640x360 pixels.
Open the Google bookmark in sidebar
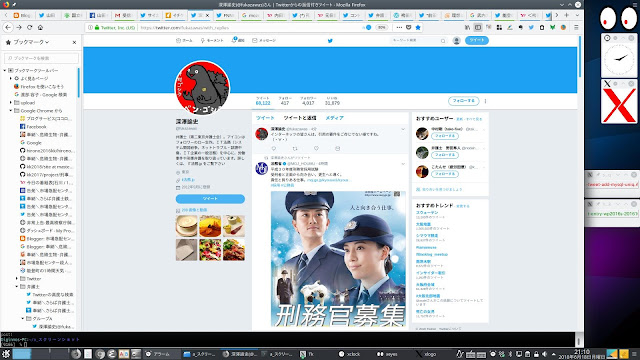[x=31, y=142]
